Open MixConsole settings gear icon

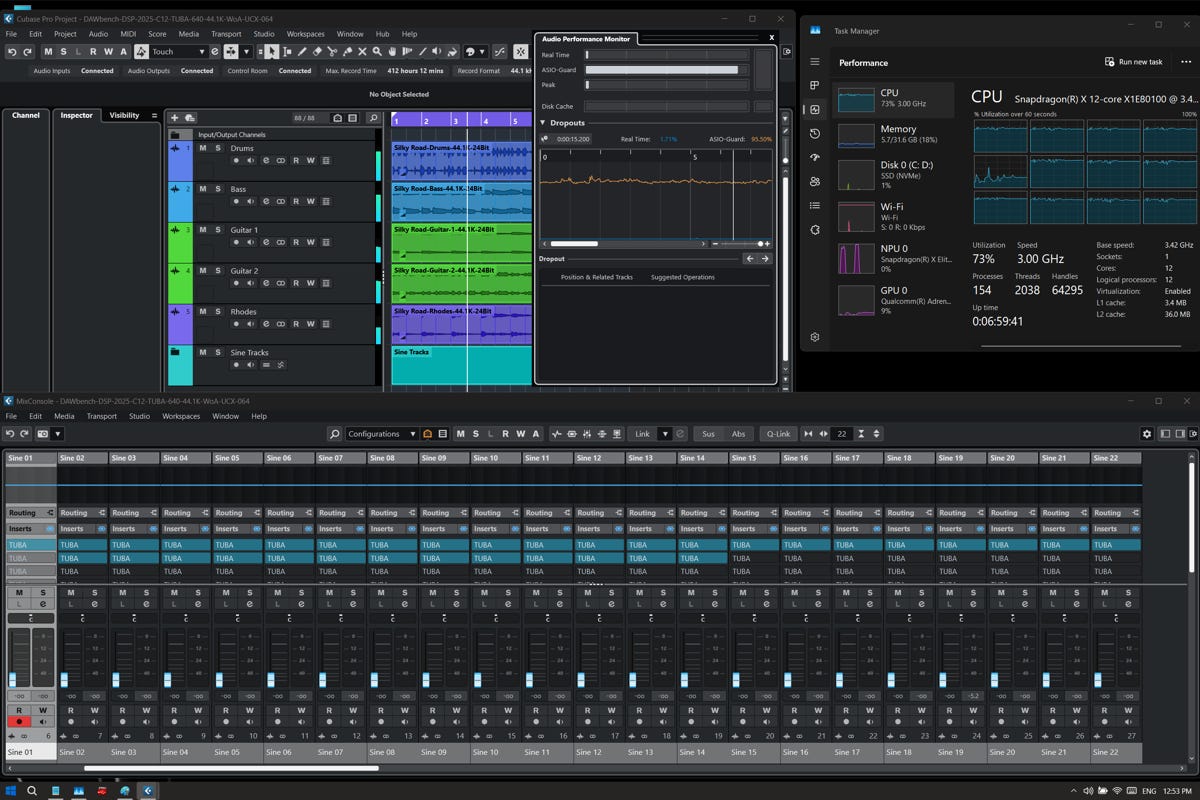point(1147,434)
